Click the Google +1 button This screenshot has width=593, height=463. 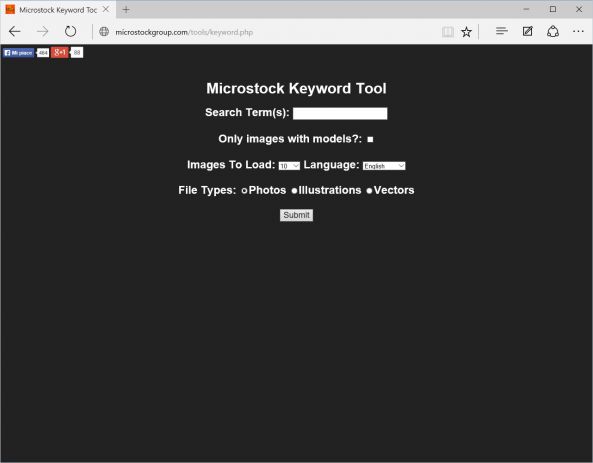(60, 52)
